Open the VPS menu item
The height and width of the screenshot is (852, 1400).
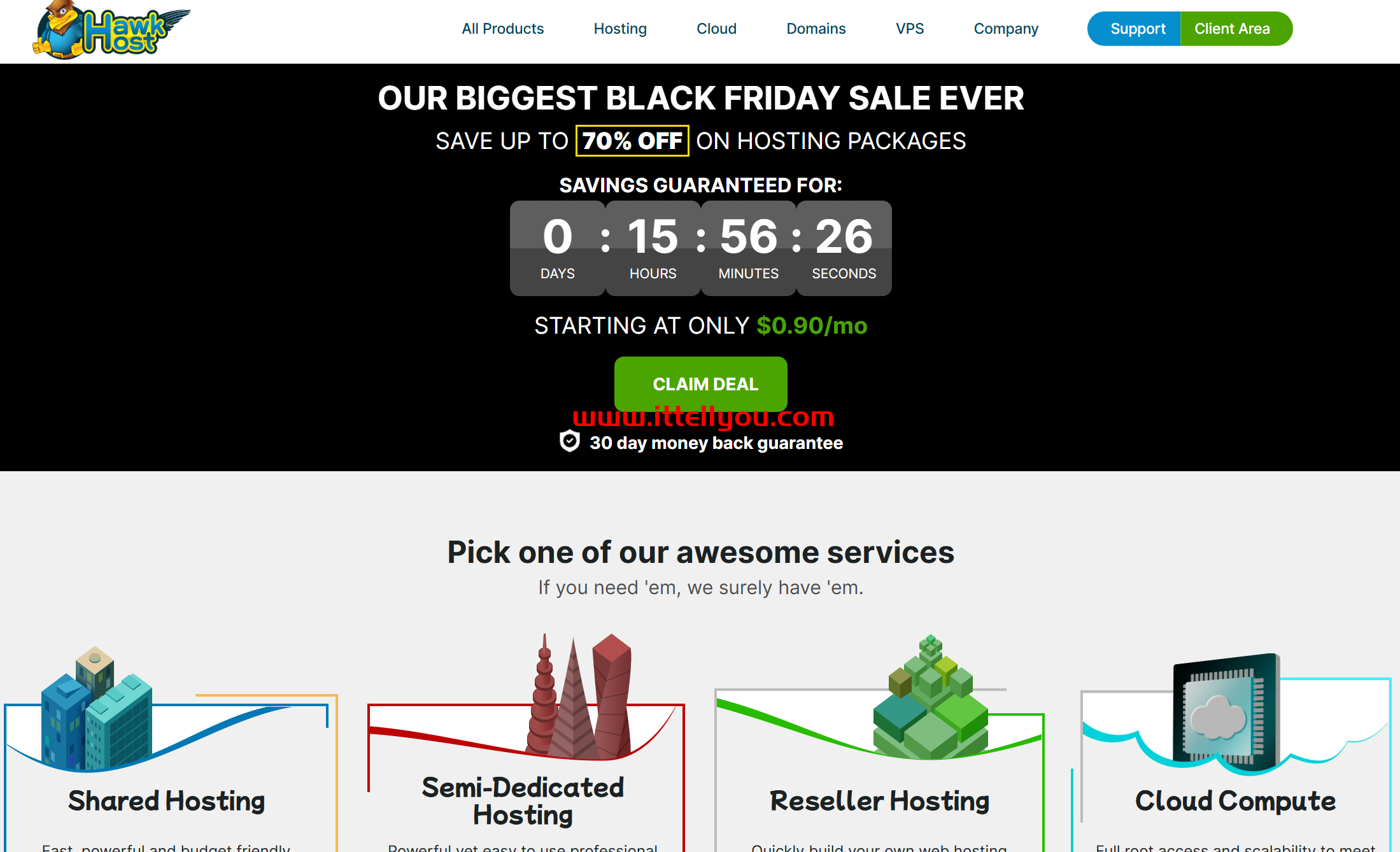click(x=910, y=29)
